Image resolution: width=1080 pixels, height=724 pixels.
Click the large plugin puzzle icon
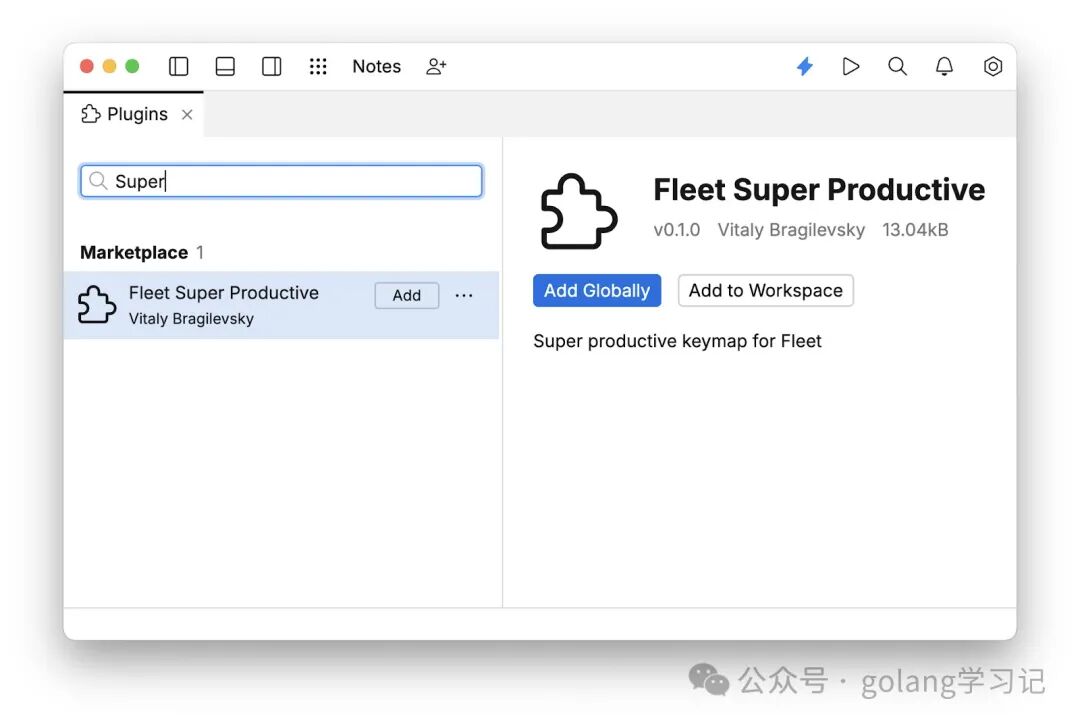pos(578,212)
